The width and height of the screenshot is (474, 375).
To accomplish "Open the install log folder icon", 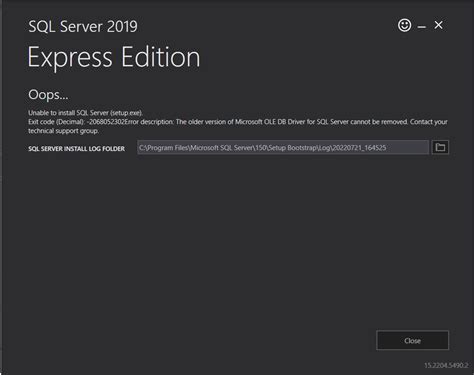I will [440, 147].
